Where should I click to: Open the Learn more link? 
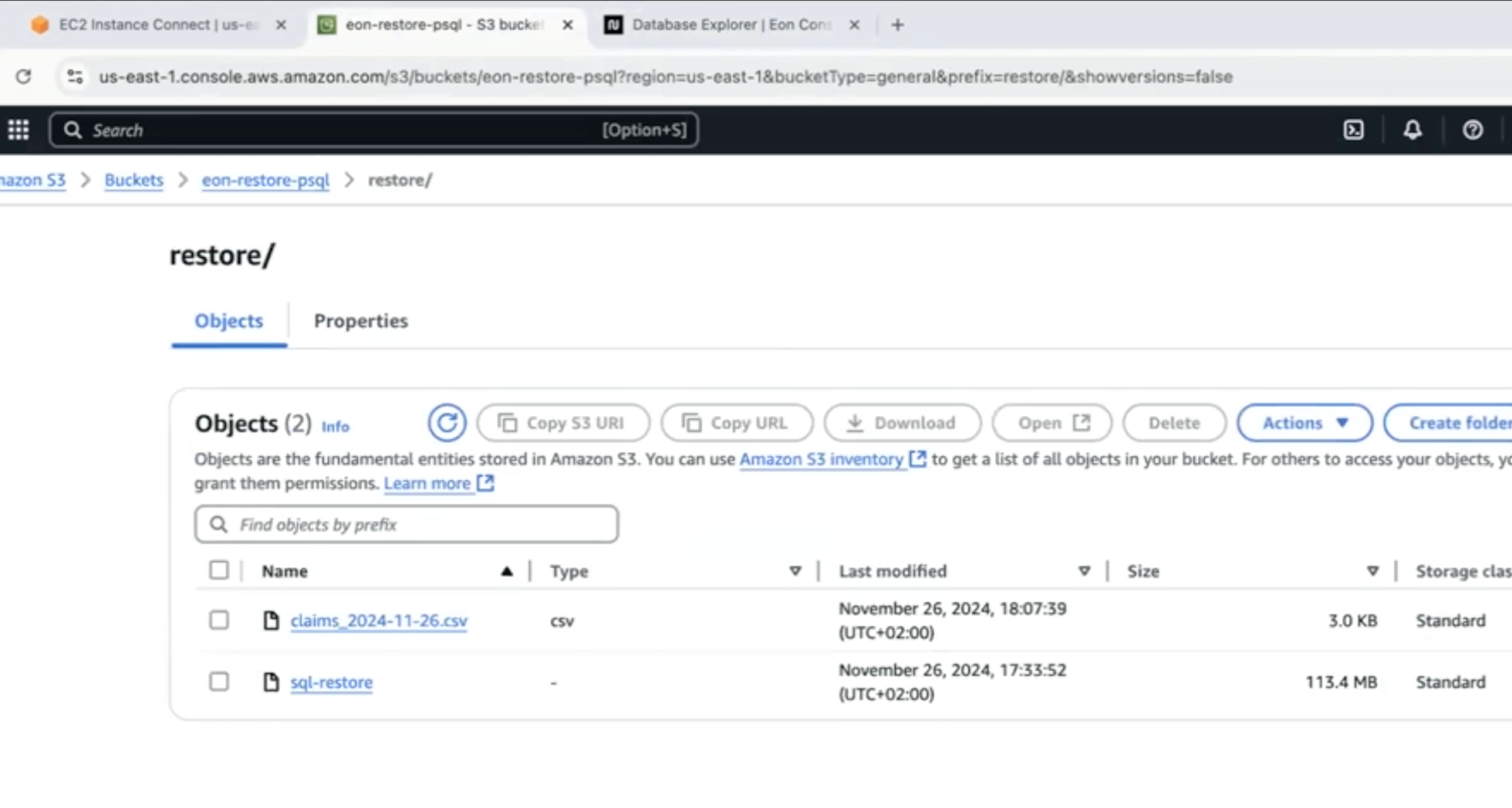[427, 483]
